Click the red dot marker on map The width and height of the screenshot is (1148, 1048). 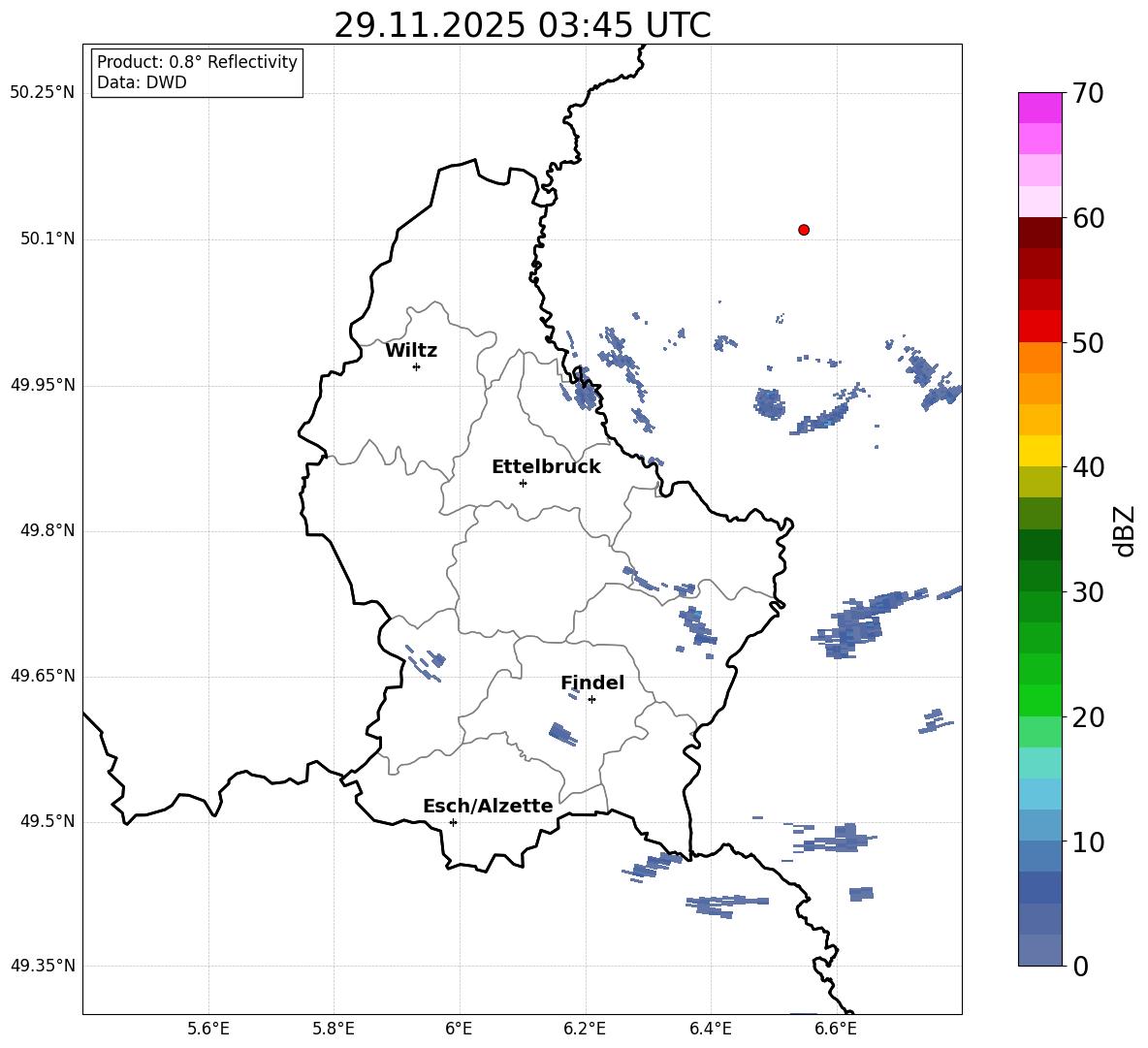804,230
